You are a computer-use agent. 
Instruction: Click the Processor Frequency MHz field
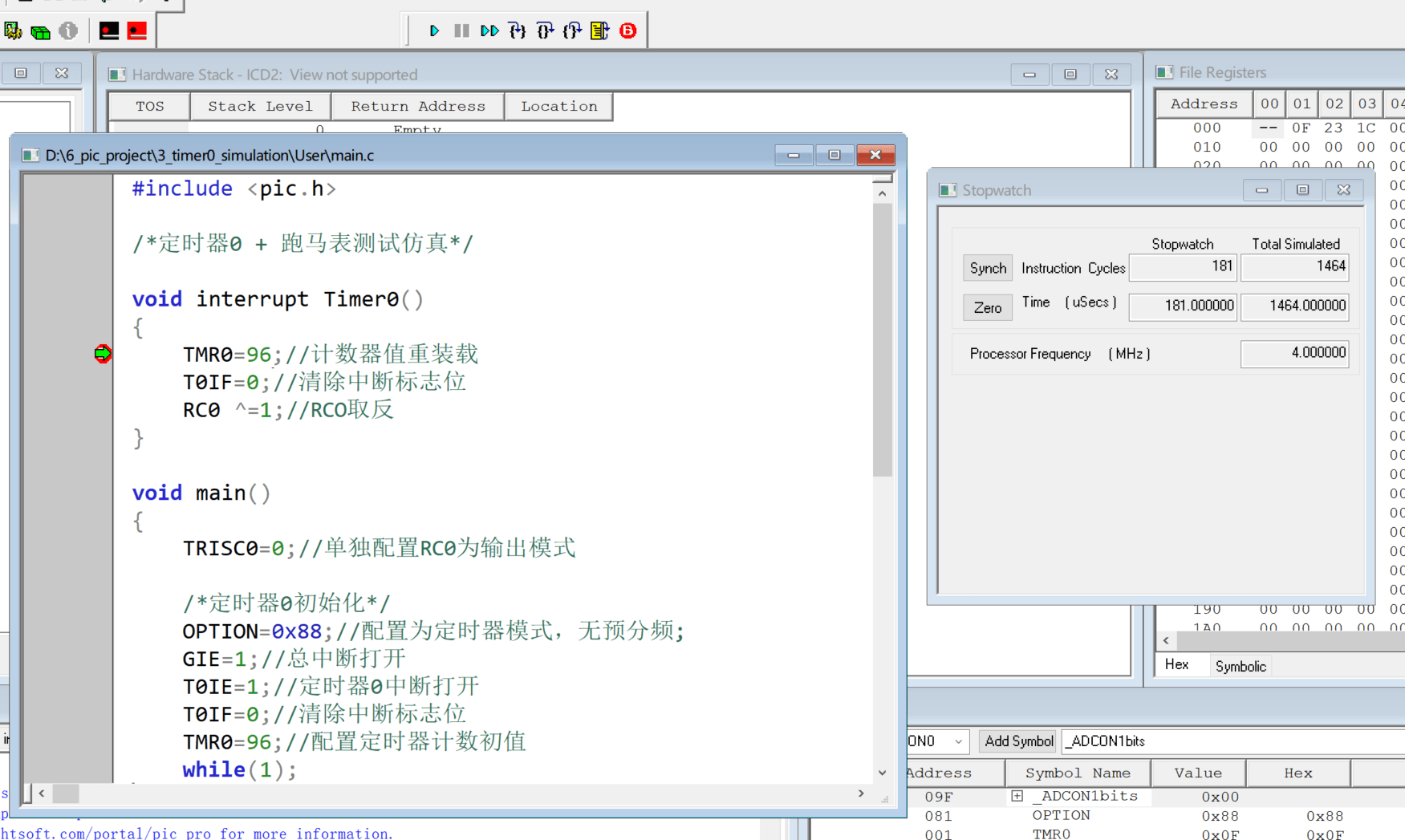[1293, 354]
